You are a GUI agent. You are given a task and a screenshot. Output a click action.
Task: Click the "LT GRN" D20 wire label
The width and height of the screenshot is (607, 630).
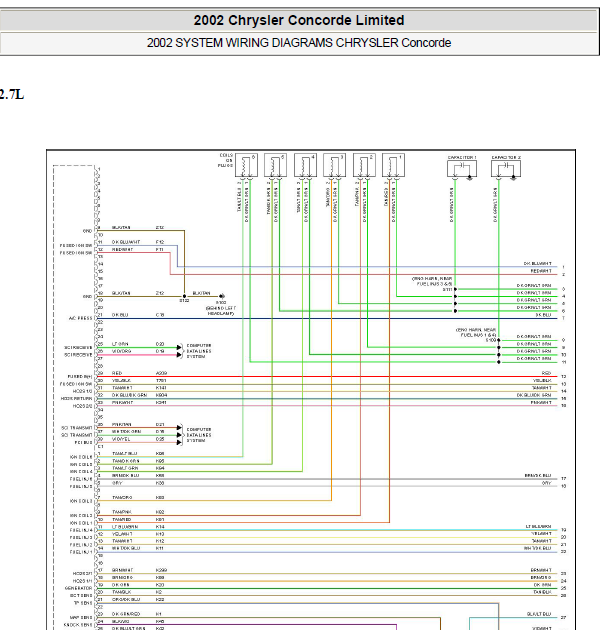[x=120, y=344]
